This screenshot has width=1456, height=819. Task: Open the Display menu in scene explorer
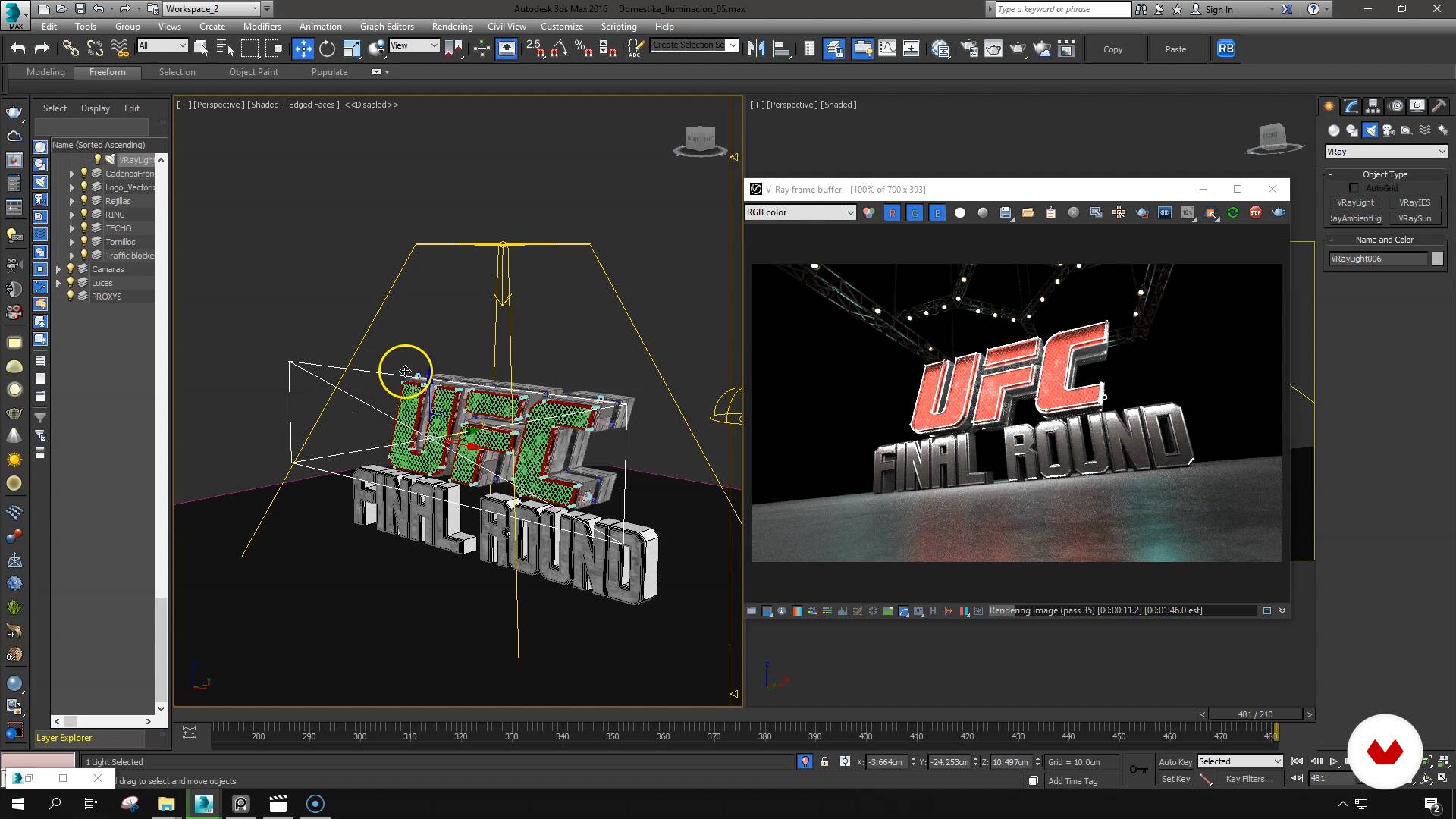[96, 108]
